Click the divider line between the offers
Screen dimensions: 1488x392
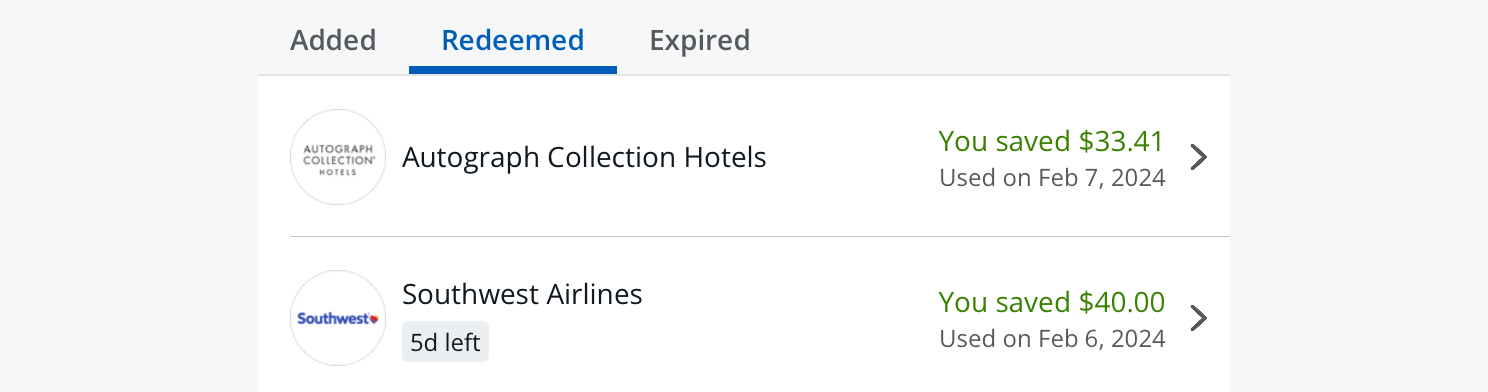(x=760, y=237)
